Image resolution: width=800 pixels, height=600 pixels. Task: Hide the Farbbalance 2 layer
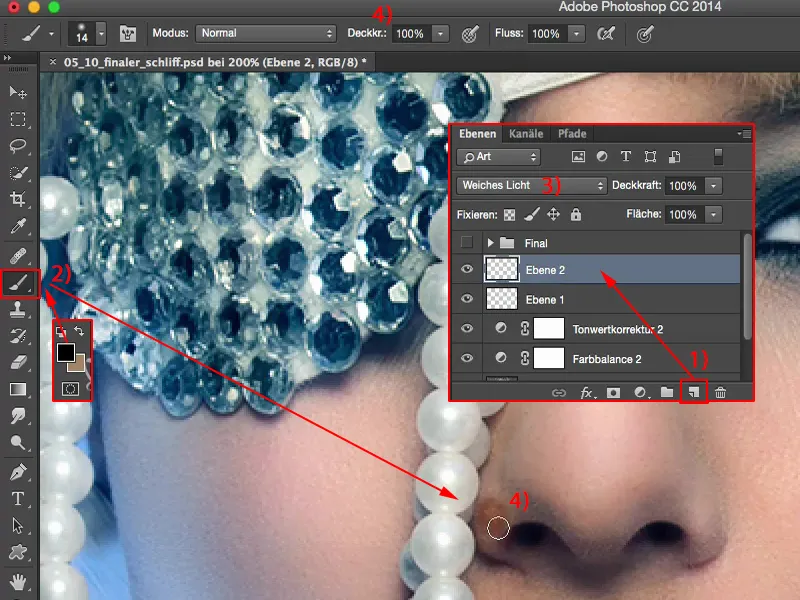pos(466,358)
